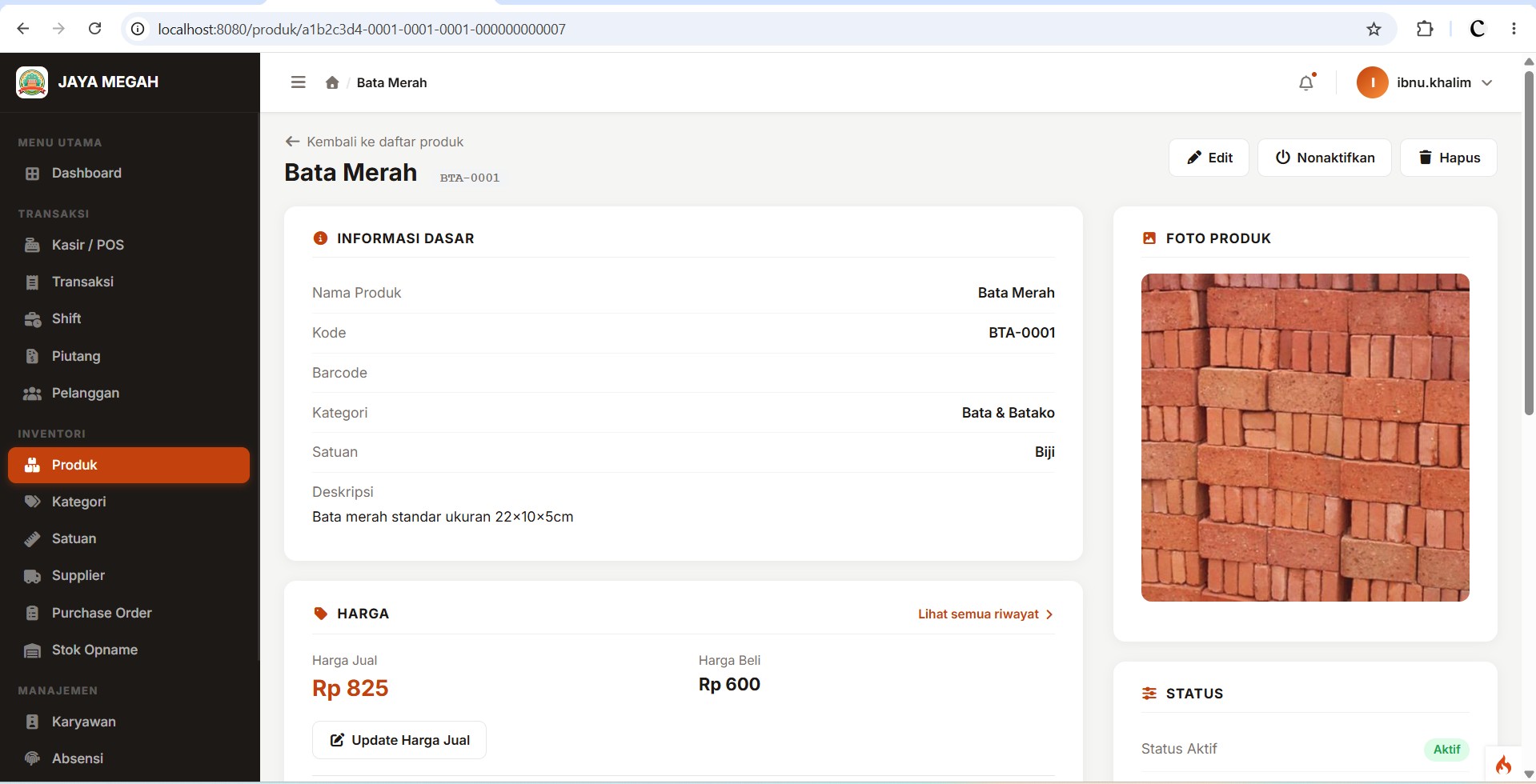Click the Edit product button

pyautogui.click(x=1209, y=158)
